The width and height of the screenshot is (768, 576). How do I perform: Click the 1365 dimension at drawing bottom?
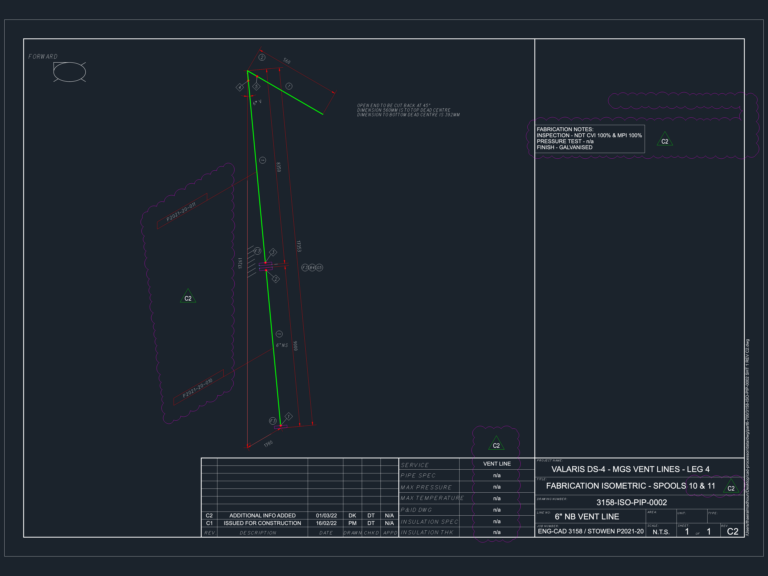pos(268,443)
